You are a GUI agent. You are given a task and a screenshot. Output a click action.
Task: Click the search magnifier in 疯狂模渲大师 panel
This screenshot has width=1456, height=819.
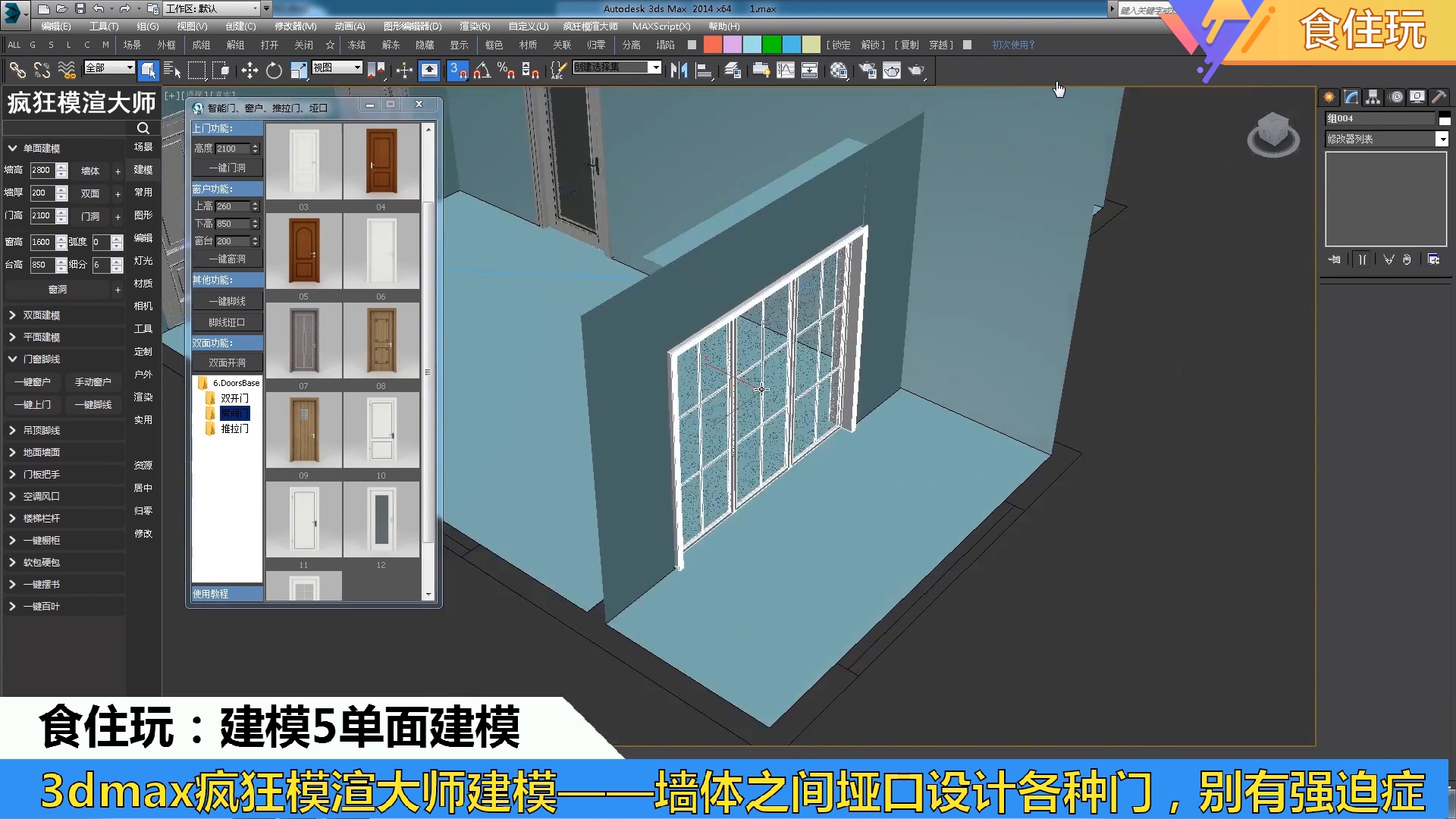point(143,128)
